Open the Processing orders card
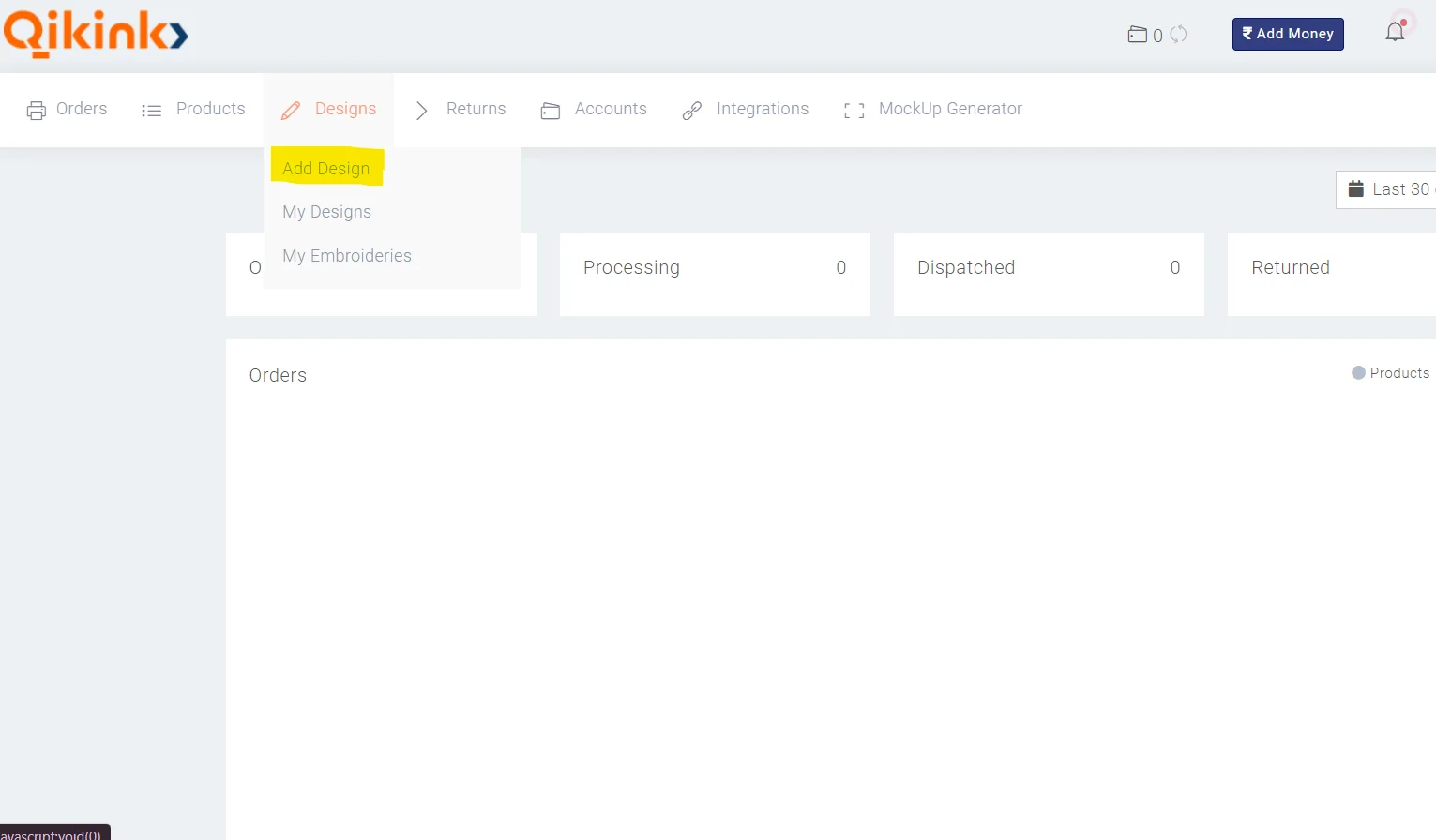The width and height of the screenshot is (1436, 840). [x=714, y=273]
